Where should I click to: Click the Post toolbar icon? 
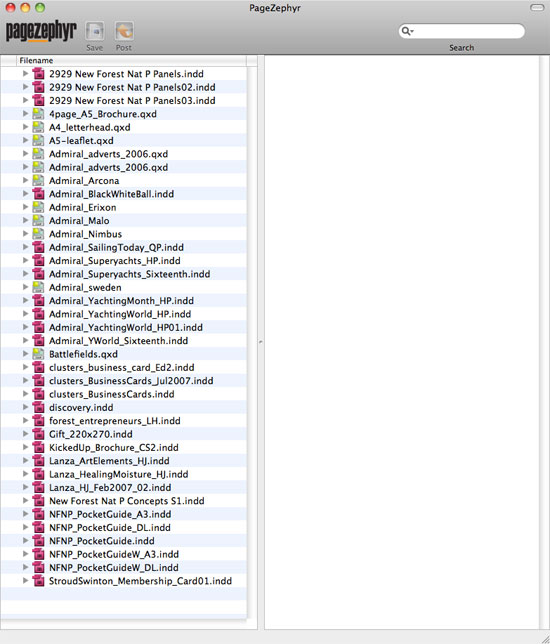(x=124, y=31)
